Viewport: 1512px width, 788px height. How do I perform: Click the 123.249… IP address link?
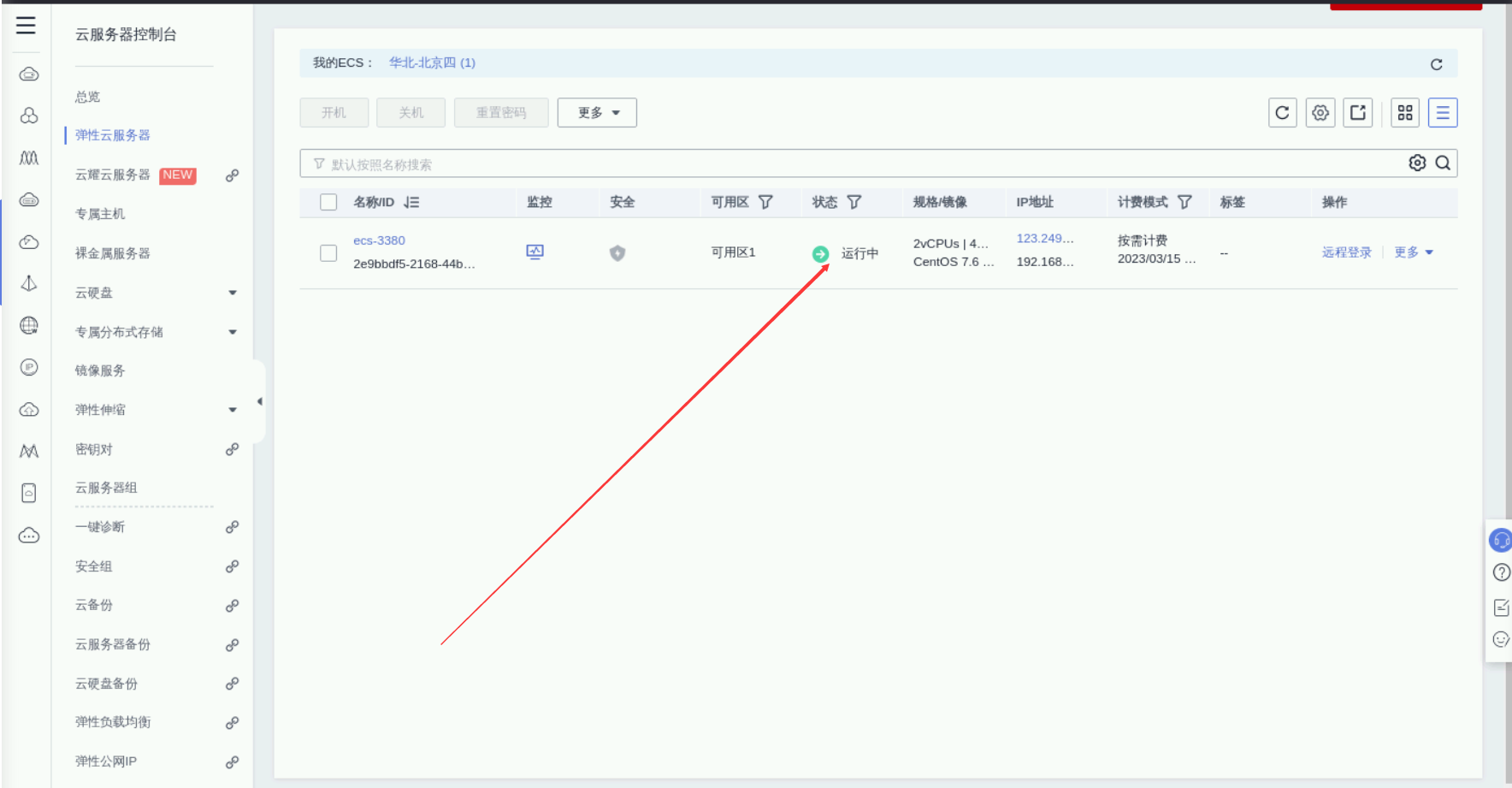tap(1045, 239)
